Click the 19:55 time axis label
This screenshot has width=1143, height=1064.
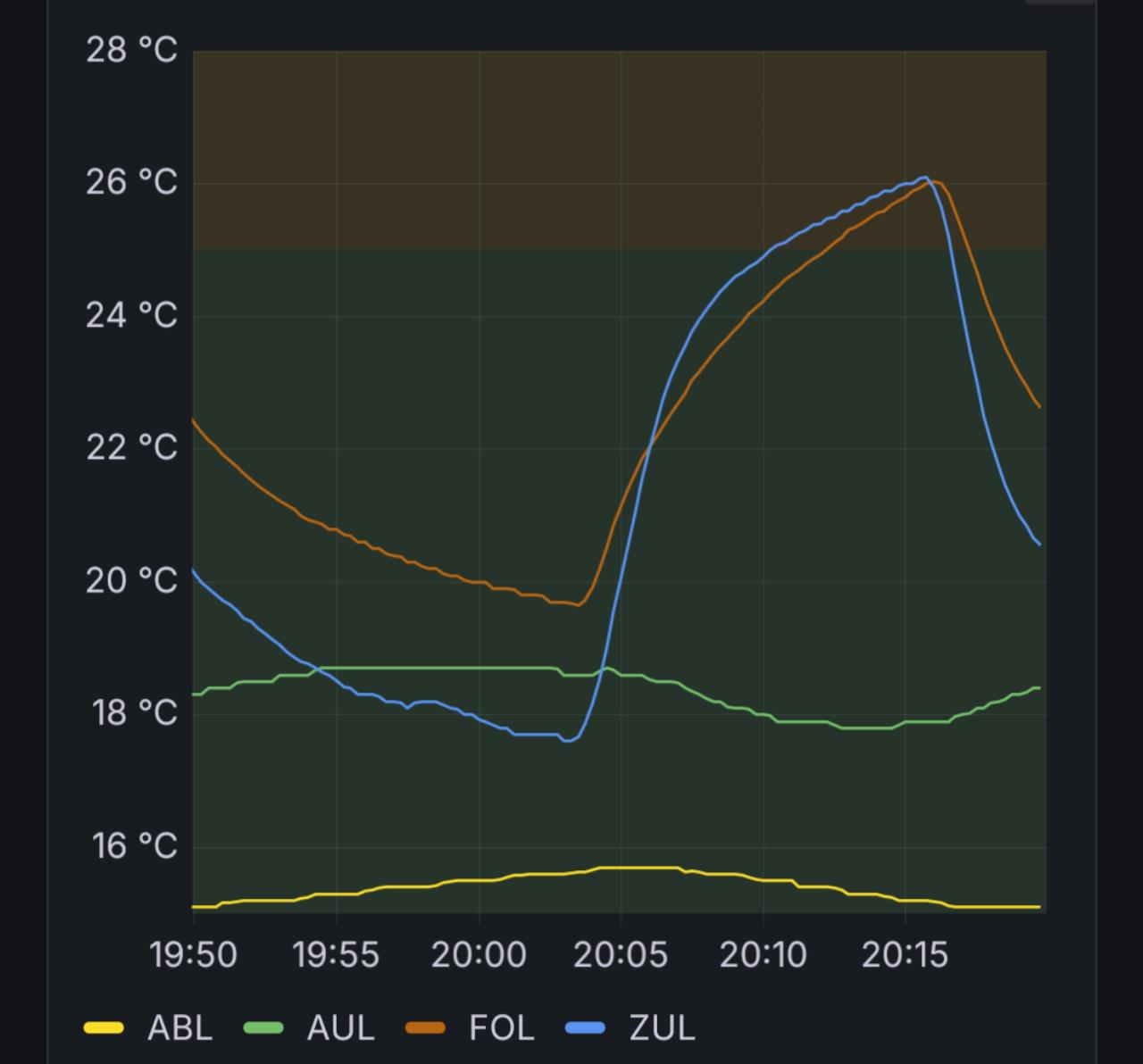[x=336, y=955]
